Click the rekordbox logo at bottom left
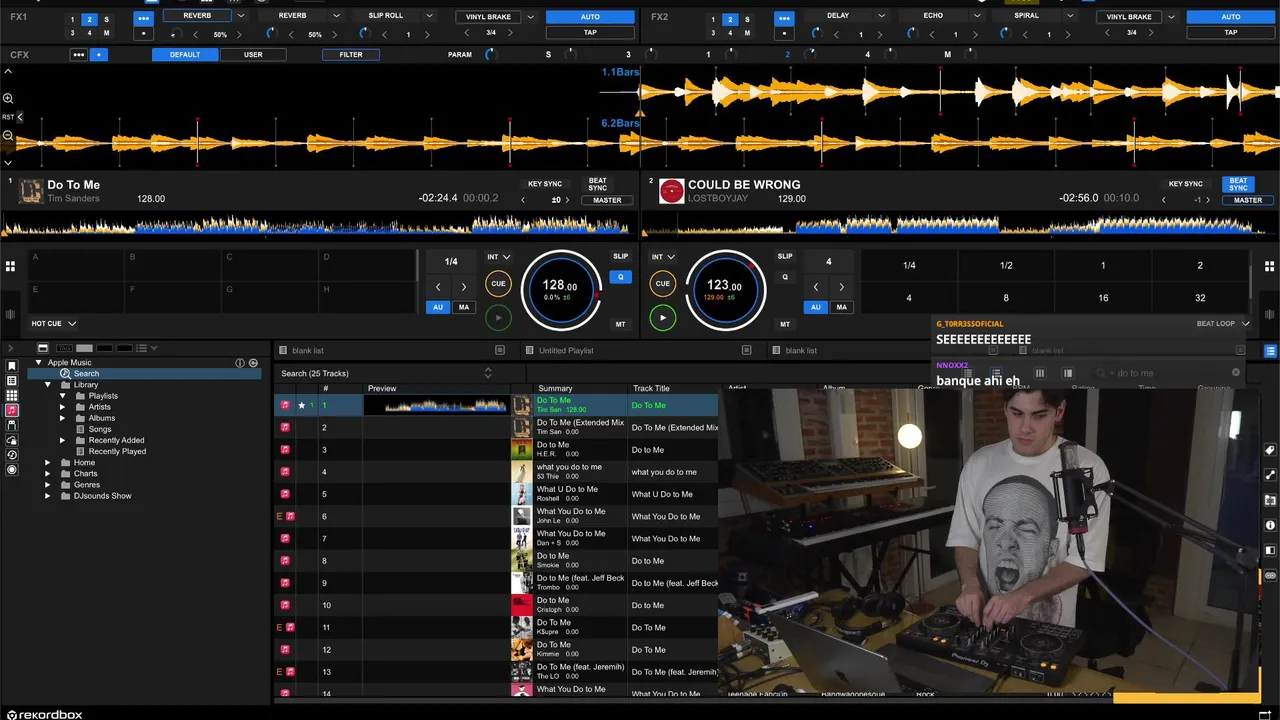 click(44, 714)
